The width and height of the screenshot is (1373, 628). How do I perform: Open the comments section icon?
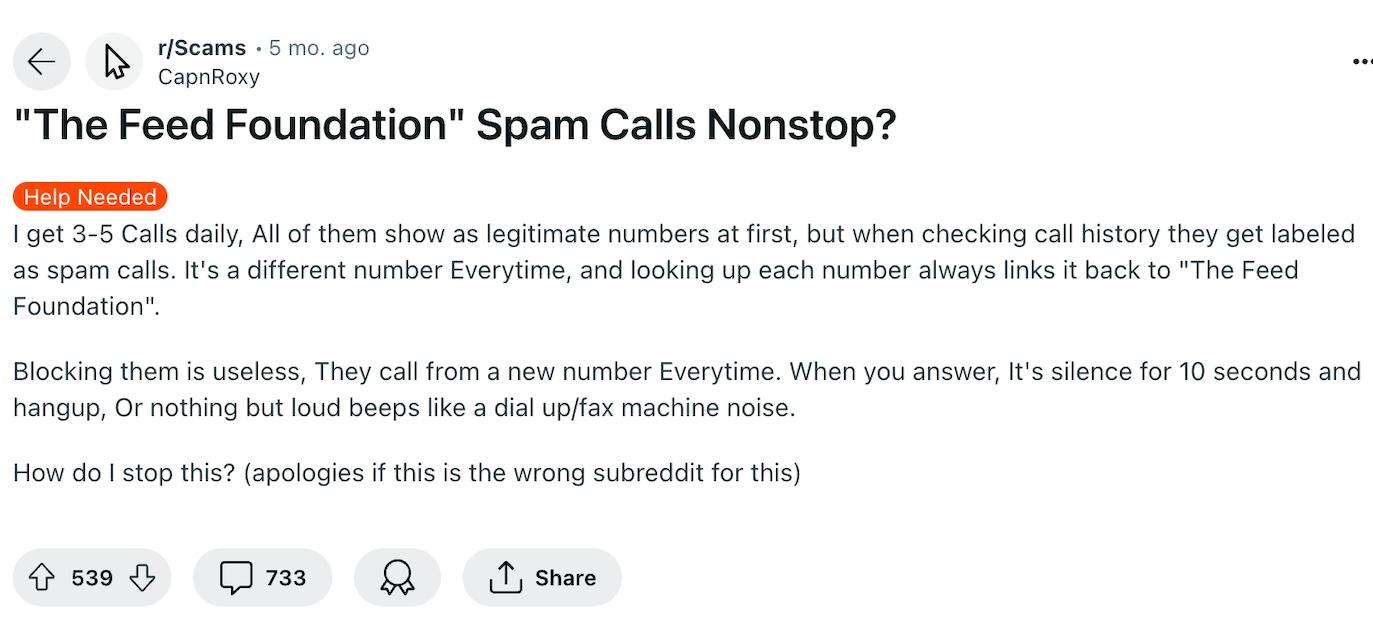[236, 577]
